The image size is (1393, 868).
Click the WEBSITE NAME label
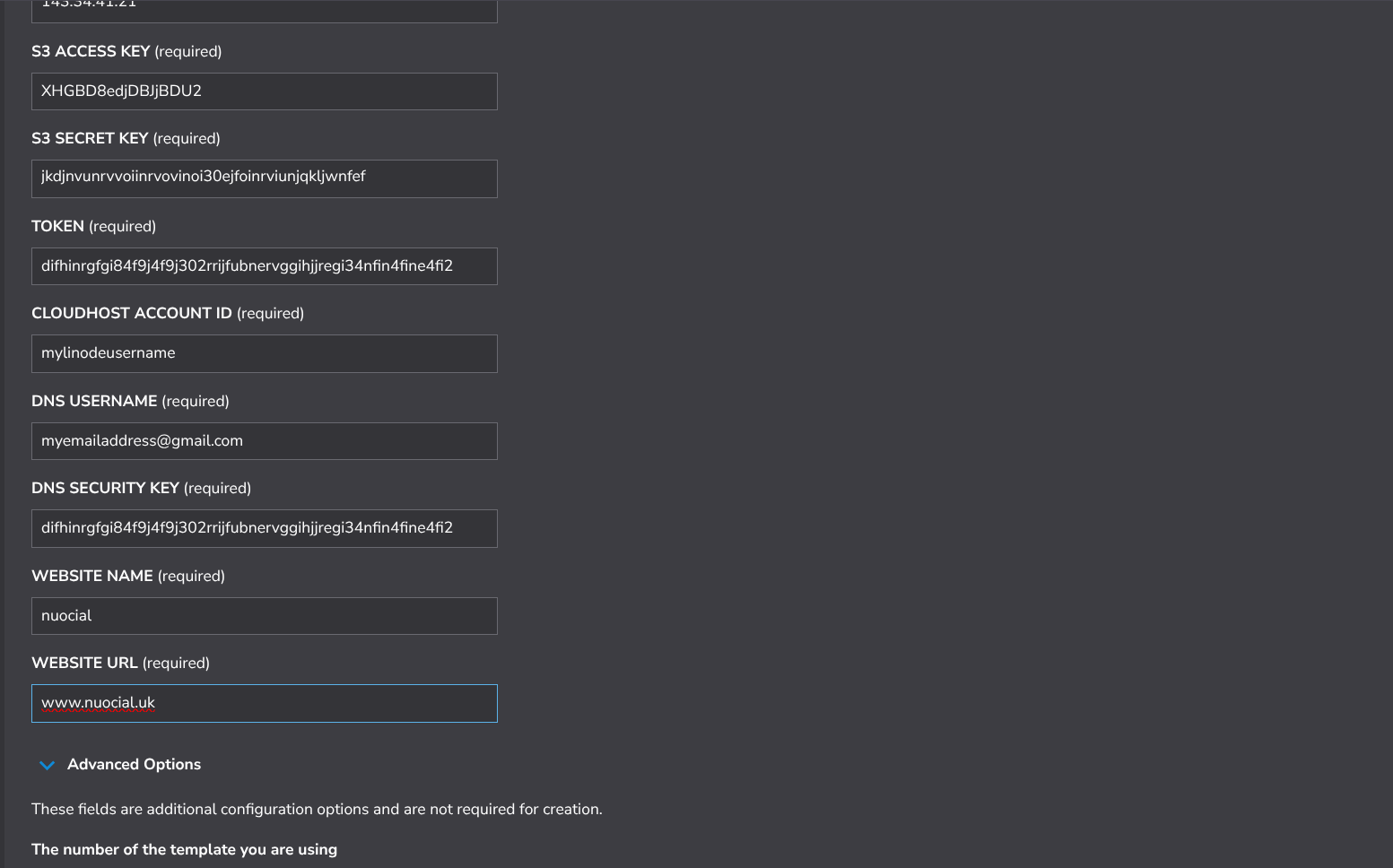tap(92, 576)
